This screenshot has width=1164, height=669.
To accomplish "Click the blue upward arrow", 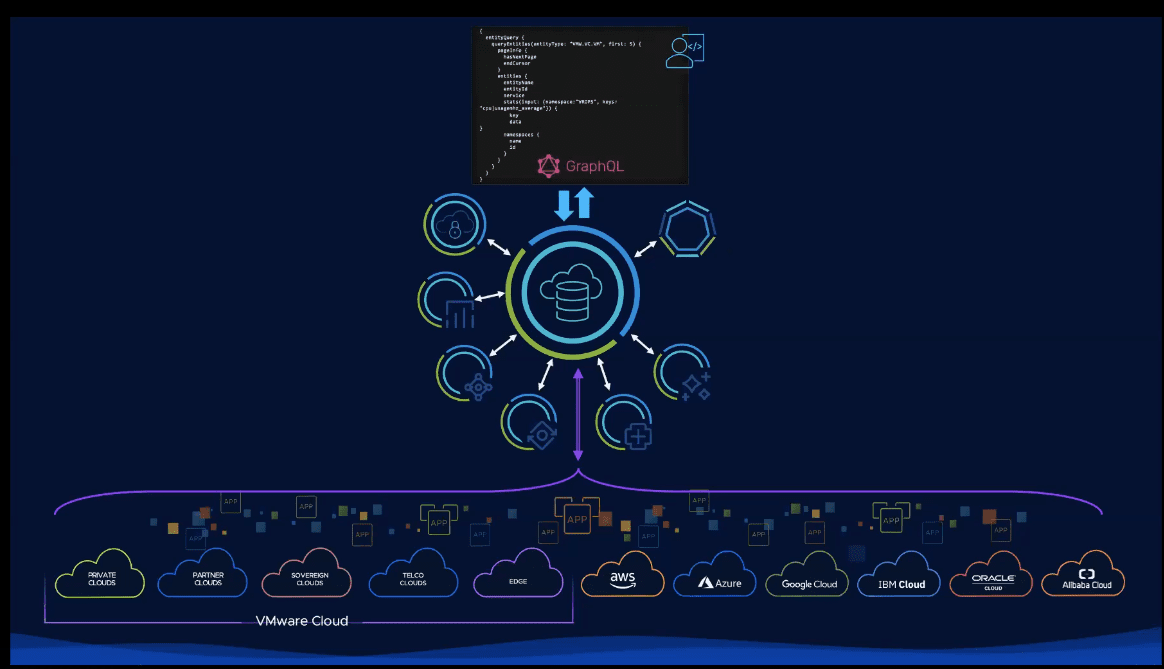I will (585, 203).
